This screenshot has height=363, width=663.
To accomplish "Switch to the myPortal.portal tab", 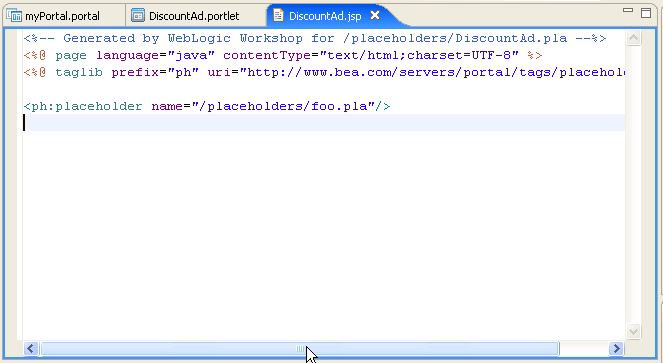I will tap(62, 16).
